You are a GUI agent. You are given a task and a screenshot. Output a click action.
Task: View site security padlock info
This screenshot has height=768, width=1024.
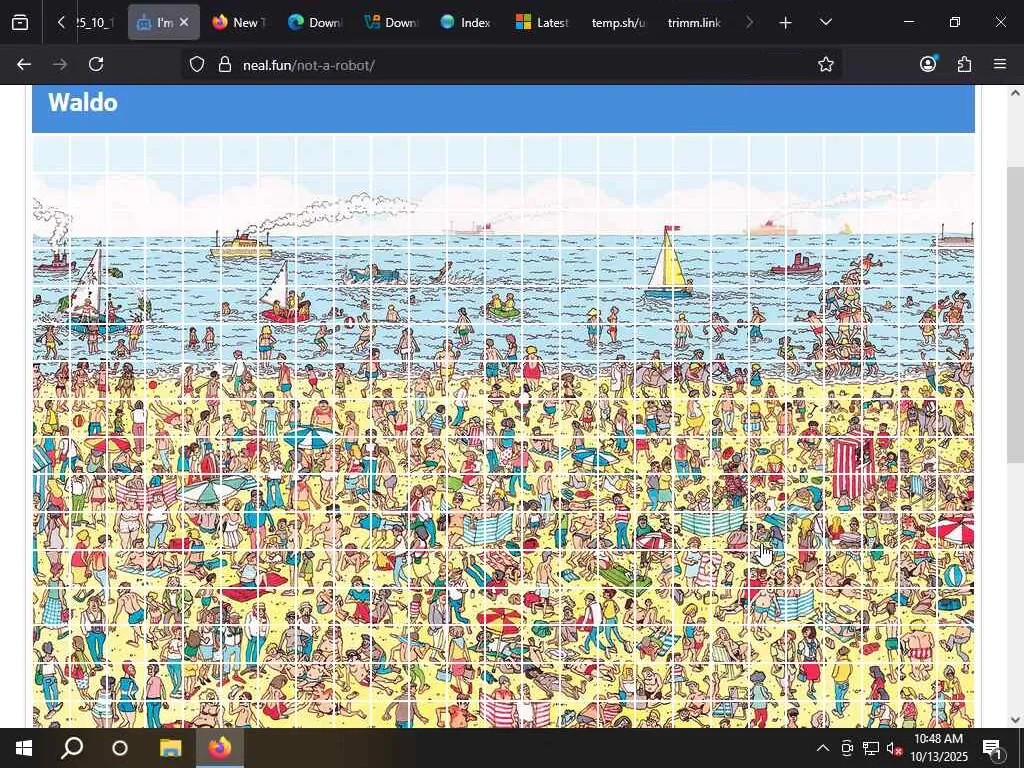(225, 64)
